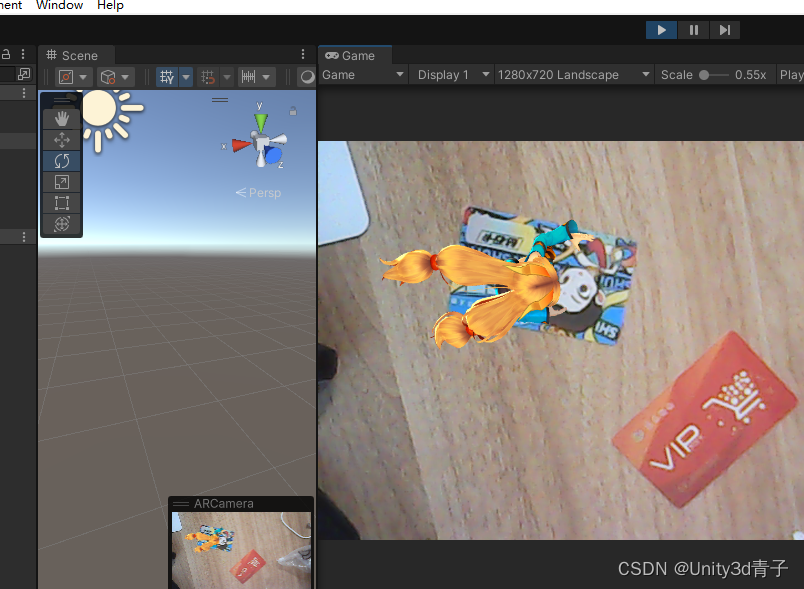Select the Scale tool
This screenshot has height=589, width=804.
tap(62, 182)
